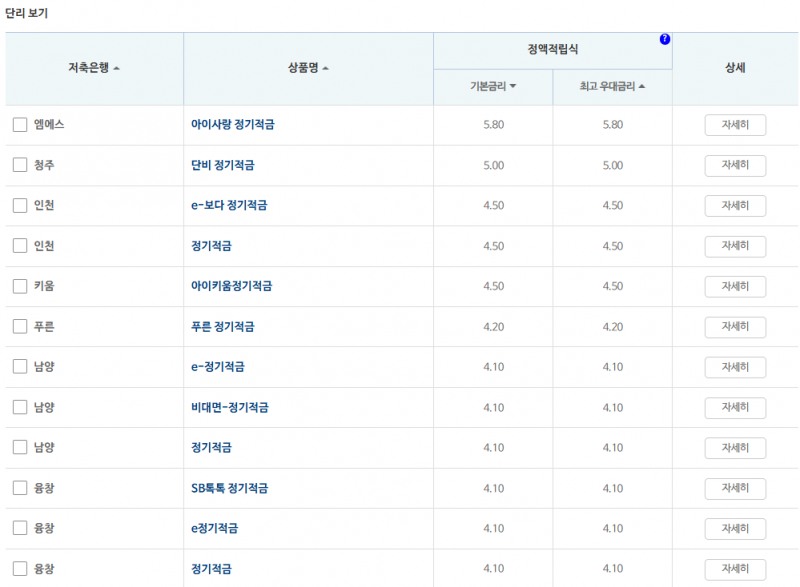
Task: Open SB톡톡 정기적금 product link
Action: [230, 488]
